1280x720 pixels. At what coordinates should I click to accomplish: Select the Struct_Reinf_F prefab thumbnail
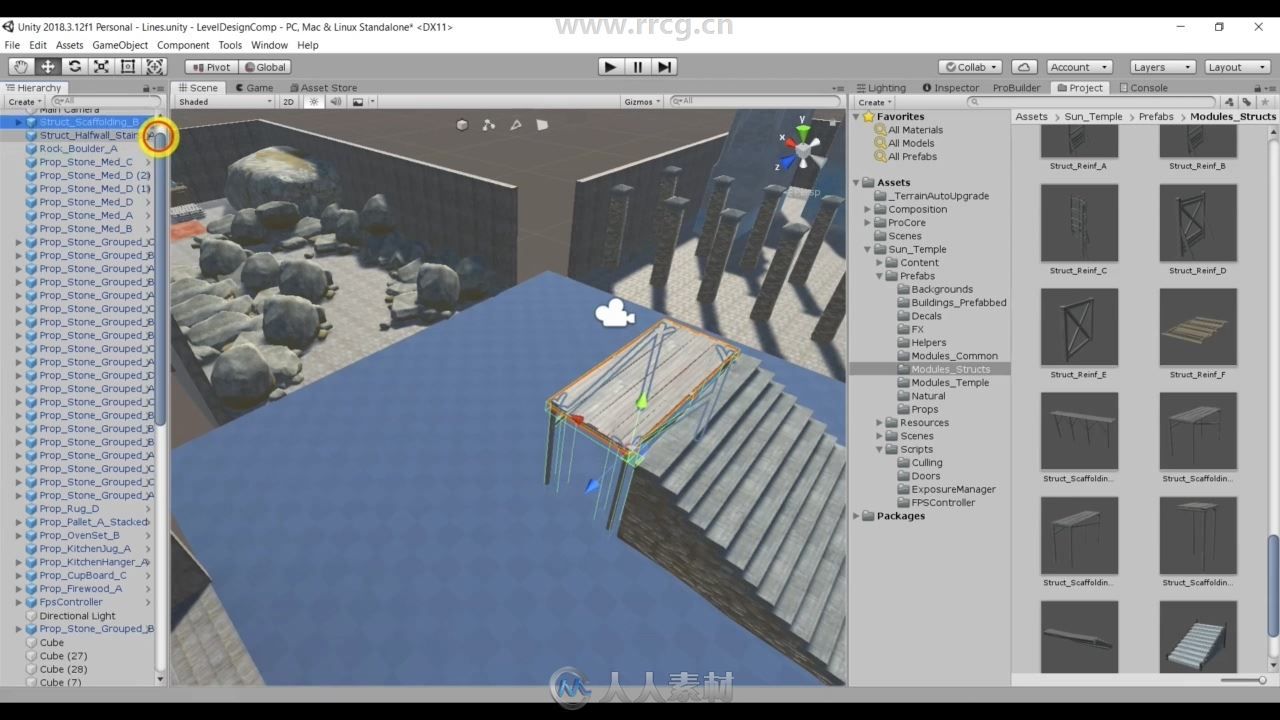tap(1198, 327)
